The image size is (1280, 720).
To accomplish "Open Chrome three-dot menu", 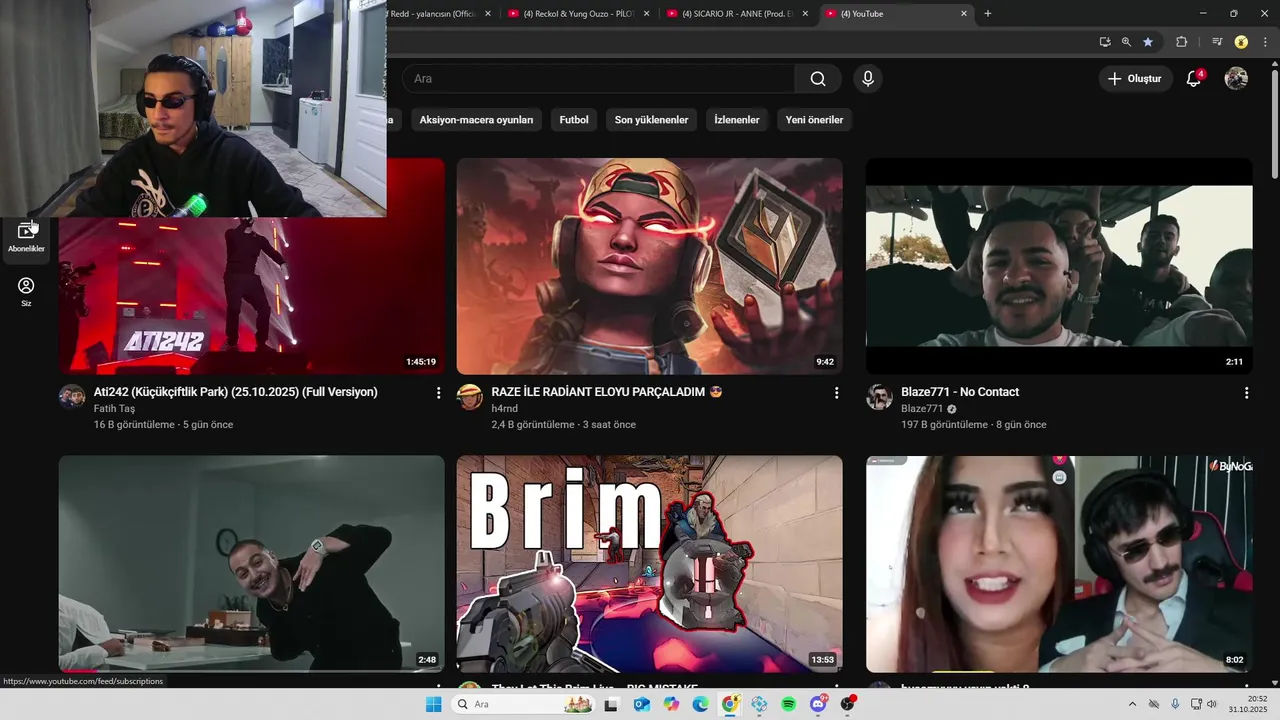I will click(x=1264, y=42).
